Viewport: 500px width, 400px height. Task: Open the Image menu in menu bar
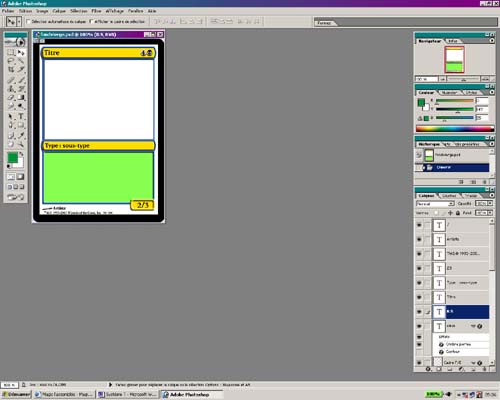[42, 11]
